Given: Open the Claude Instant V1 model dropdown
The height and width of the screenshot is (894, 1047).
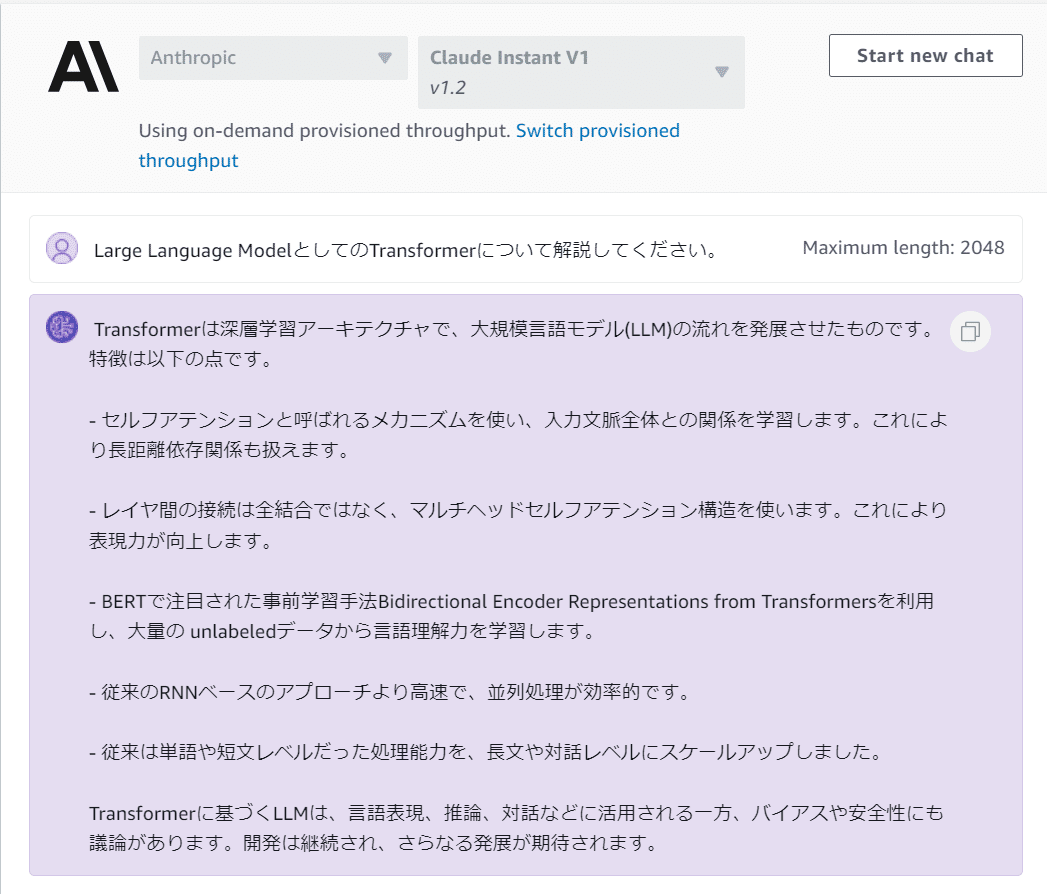Looking at the screenshot, I should coord(581,72).
